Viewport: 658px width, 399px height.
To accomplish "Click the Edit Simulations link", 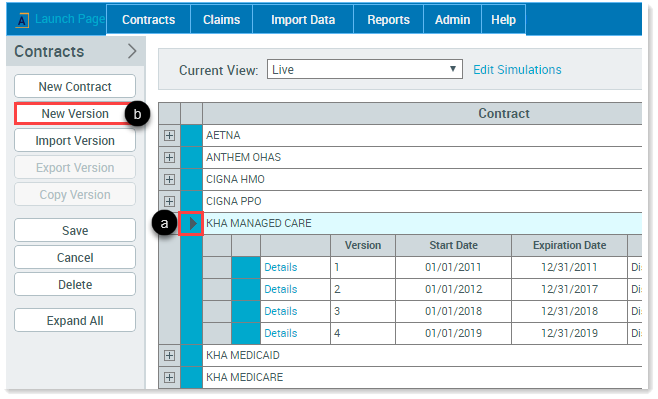I will point(517,70).
